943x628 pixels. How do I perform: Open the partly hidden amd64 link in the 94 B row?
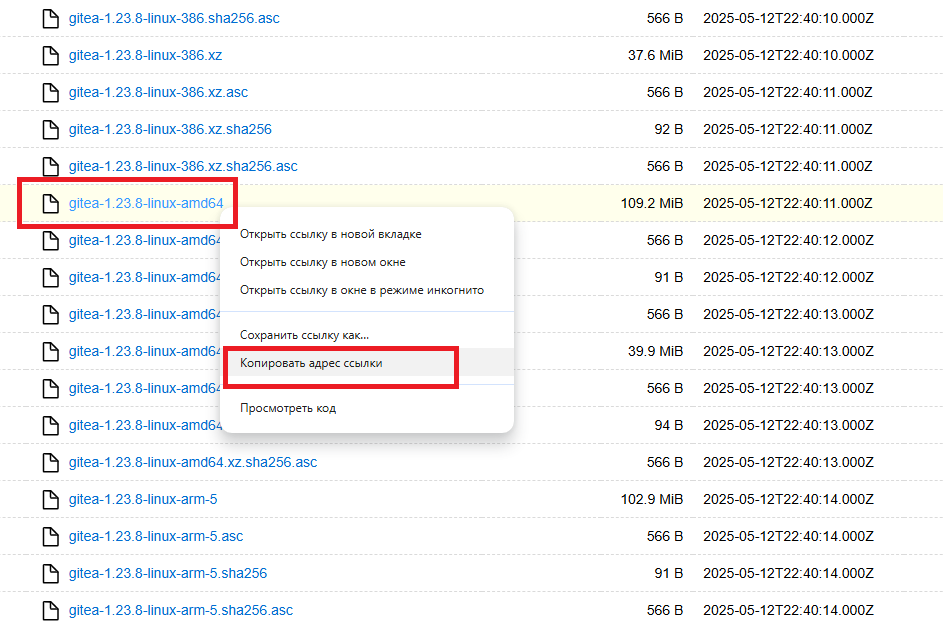click(145, 425)
